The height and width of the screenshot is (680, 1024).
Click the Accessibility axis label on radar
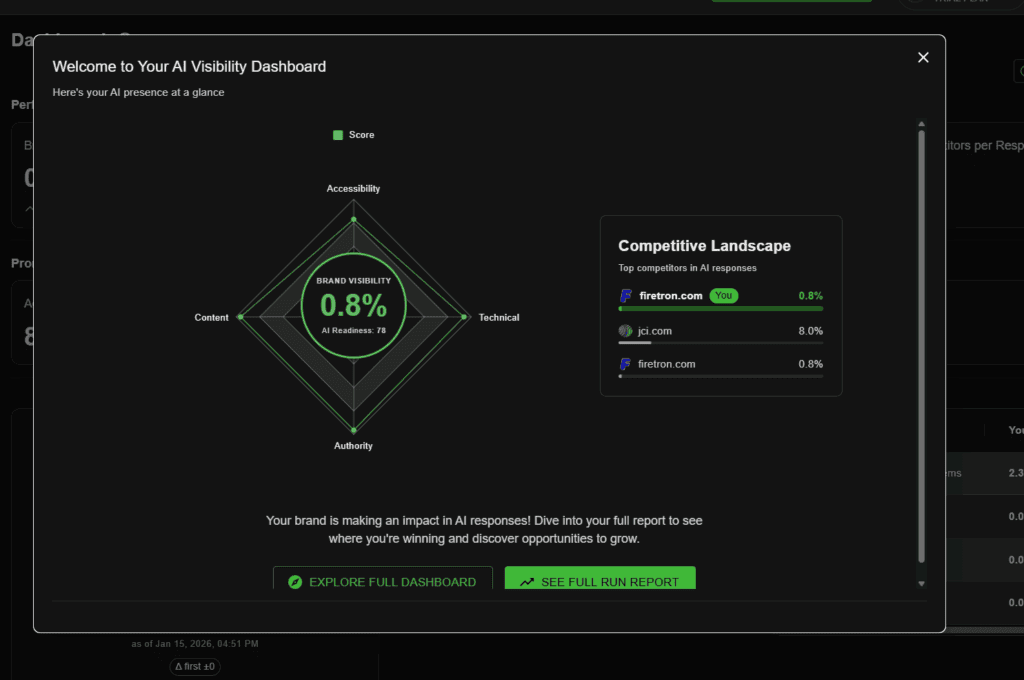[353, 189]
